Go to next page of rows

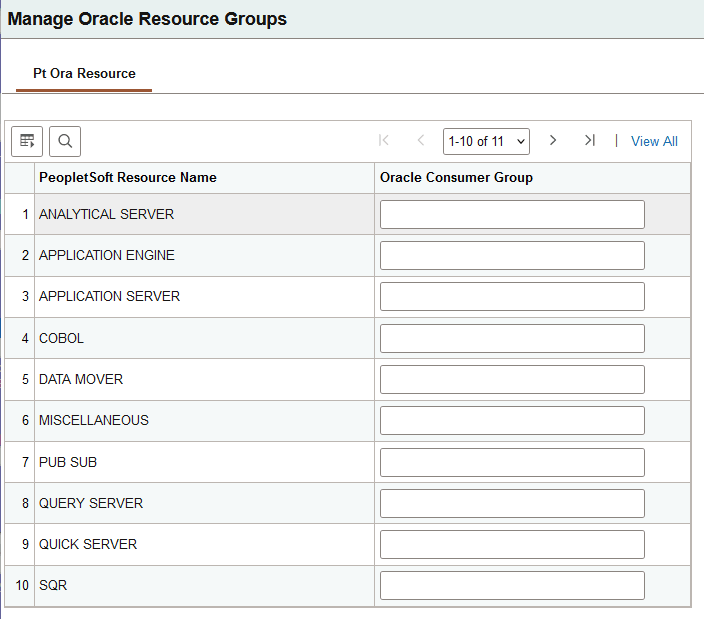click(553, 140)
